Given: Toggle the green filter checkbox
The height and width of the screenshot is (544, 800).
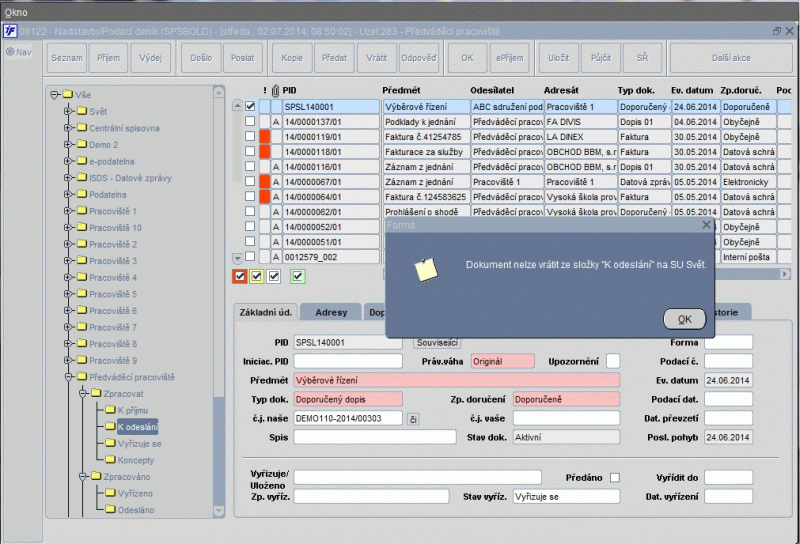Looking at the screenshot, I should 298,277.
